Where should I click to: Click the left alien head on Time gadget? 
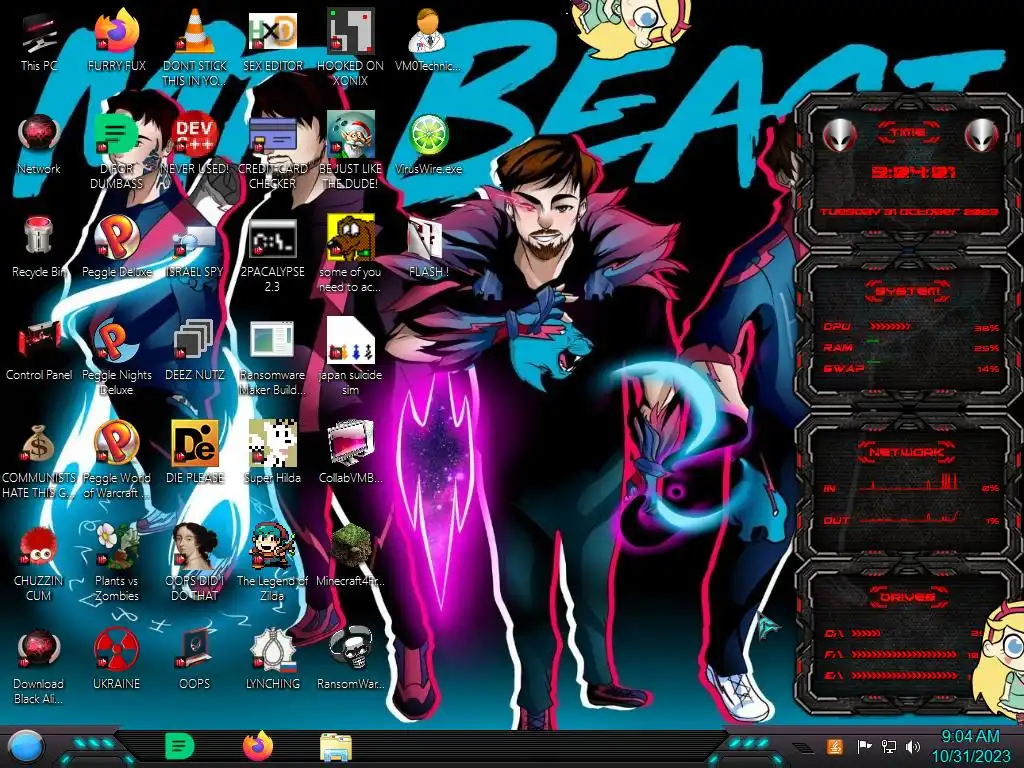[839, 136]
